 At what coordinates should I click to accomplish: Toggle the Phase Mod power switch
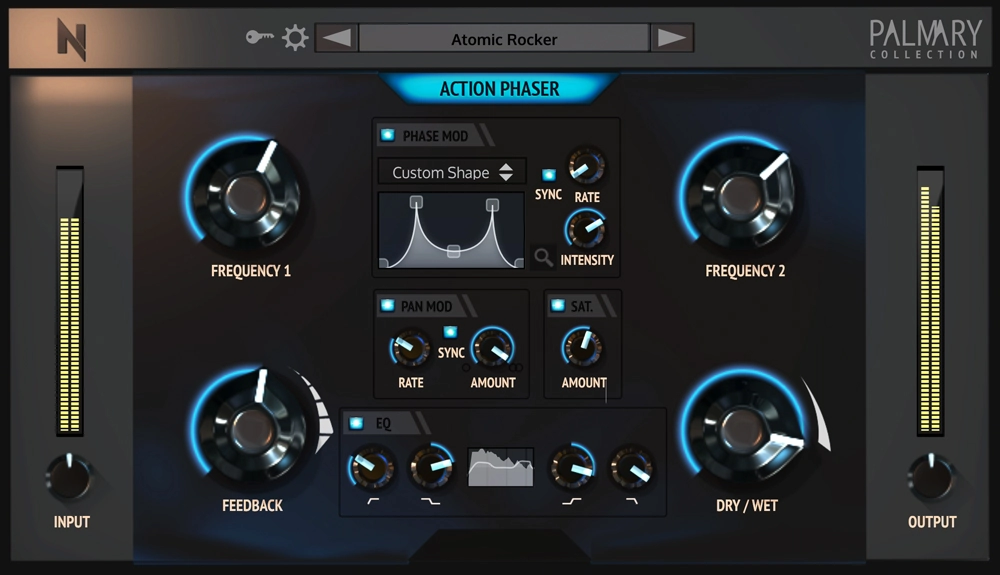pos(387,136)
